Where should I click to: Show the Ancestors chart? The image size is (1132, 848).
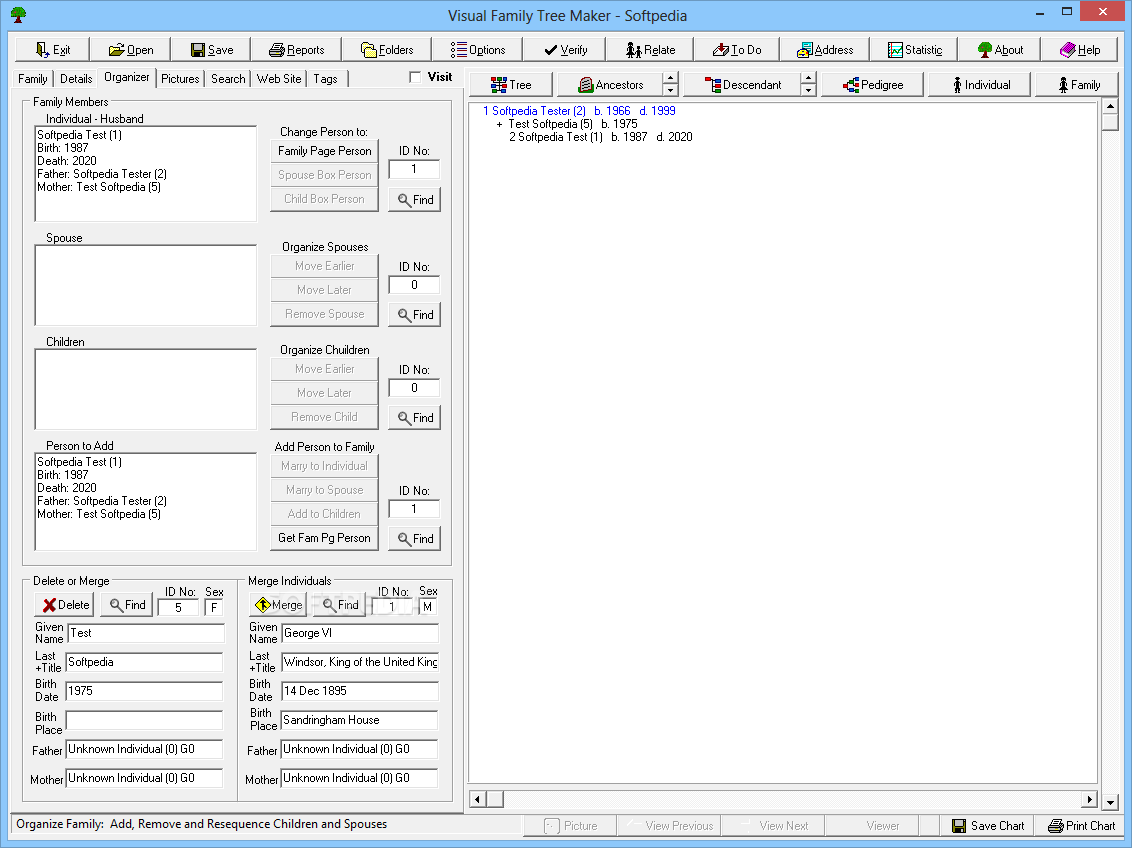coord(609,84)
